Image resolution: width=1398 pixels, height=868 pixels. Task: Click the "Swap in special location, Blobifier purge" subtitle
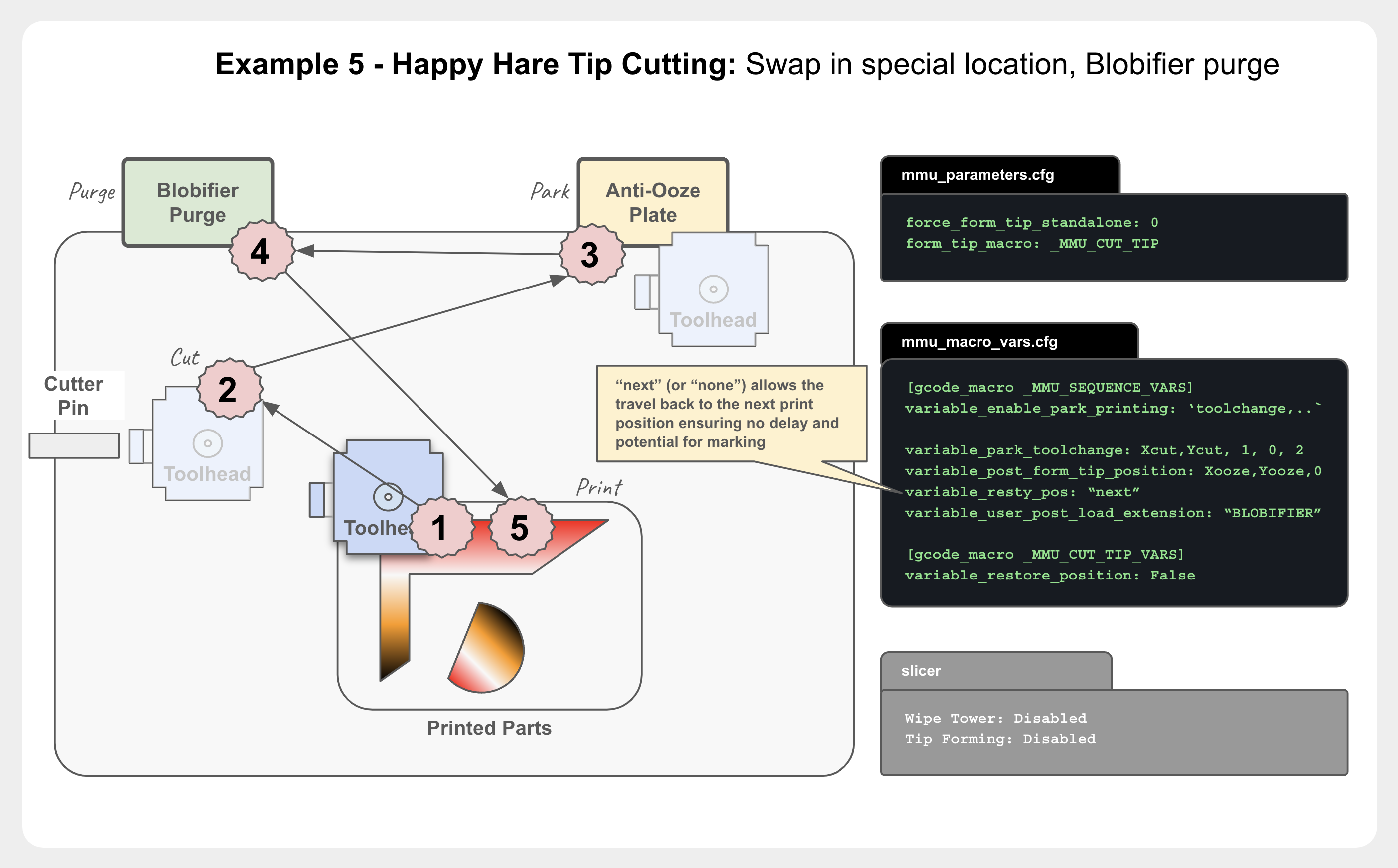pyautogui.click(x=1012, y=64)
